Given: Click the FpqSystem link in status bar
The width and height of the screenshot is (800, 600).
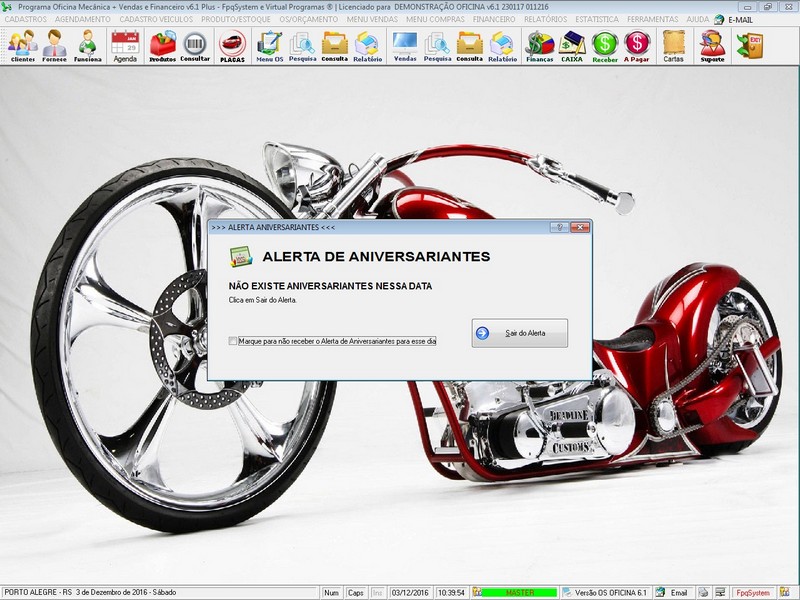Looking at the screenshot, I should click(x=753, y=592).
